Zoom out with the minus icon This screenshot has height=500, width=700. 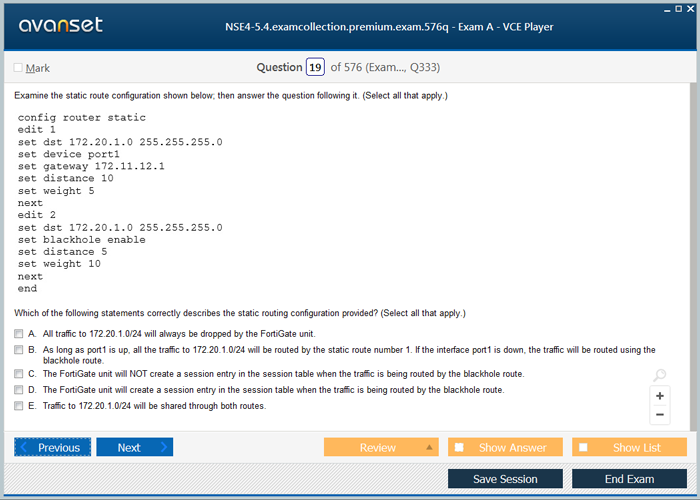point(659,414)
